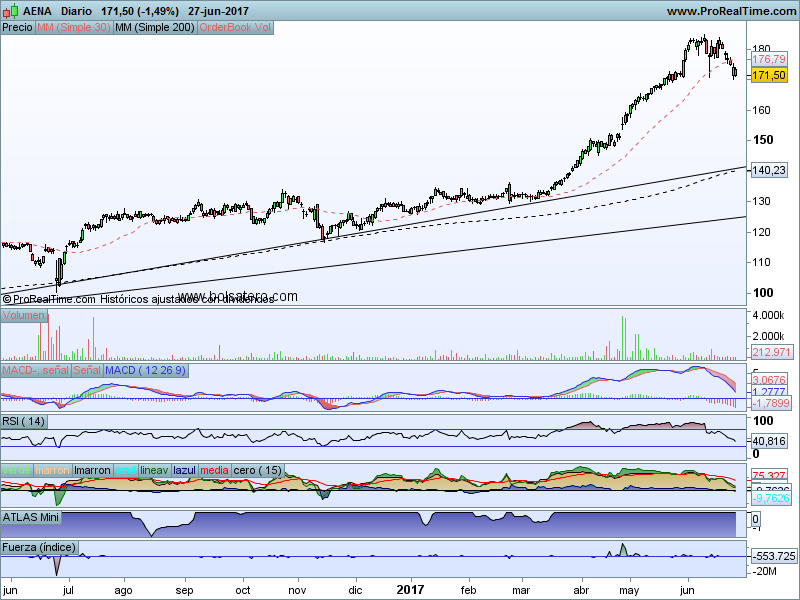The height and width of the screenshot is (600, 800).
Task: Click the 2017 year marker on time axis
Action: click(x=412, y=591)
